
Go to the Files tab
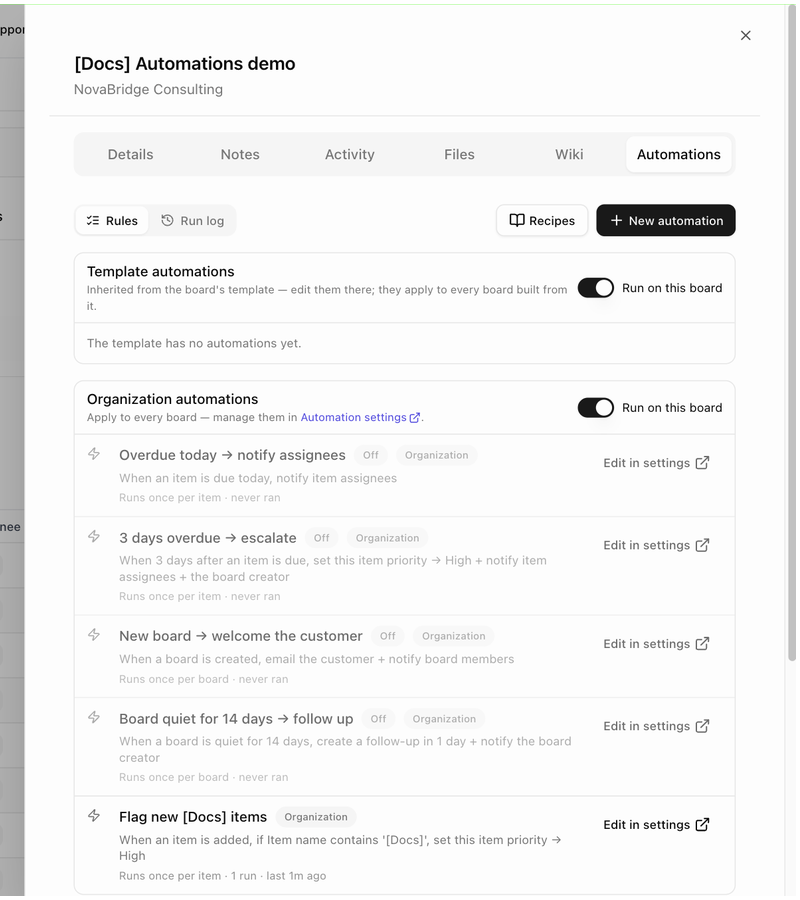click(461, 155)
